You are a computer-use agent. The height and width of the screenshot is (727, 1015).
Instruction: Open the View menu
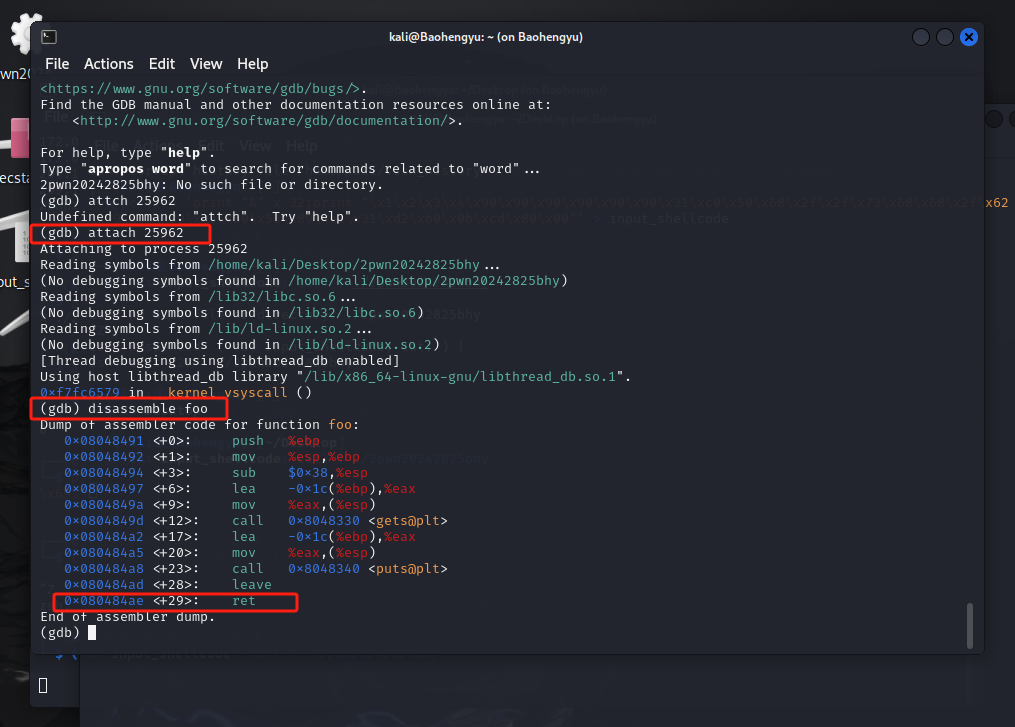[206, 64]
